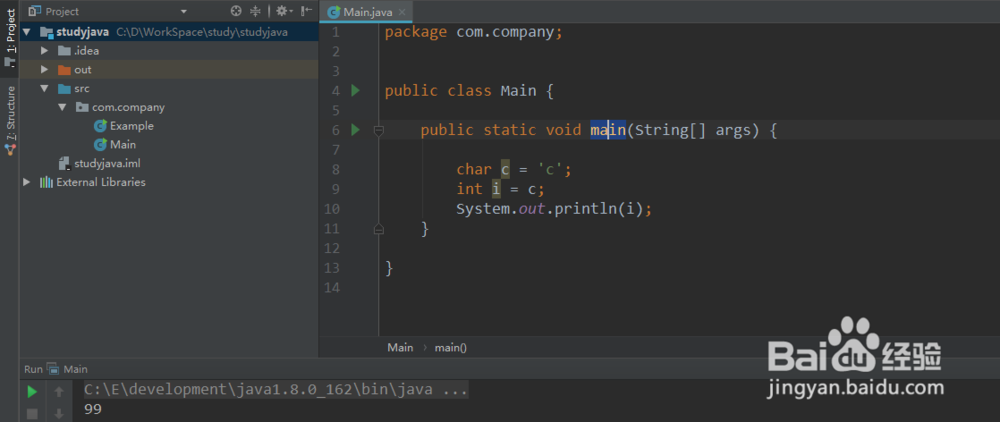Click the up-arrow in Run tool window

[59, 391]
